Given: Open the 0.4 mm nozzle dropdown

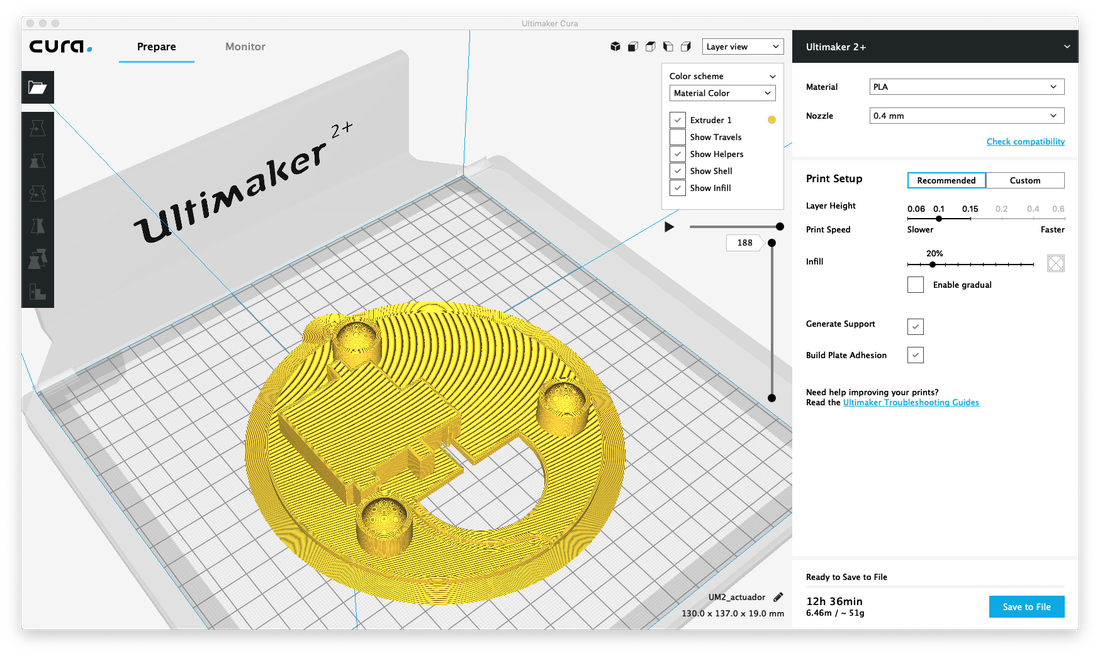Looking at the screenshot, I should (967, 116).
